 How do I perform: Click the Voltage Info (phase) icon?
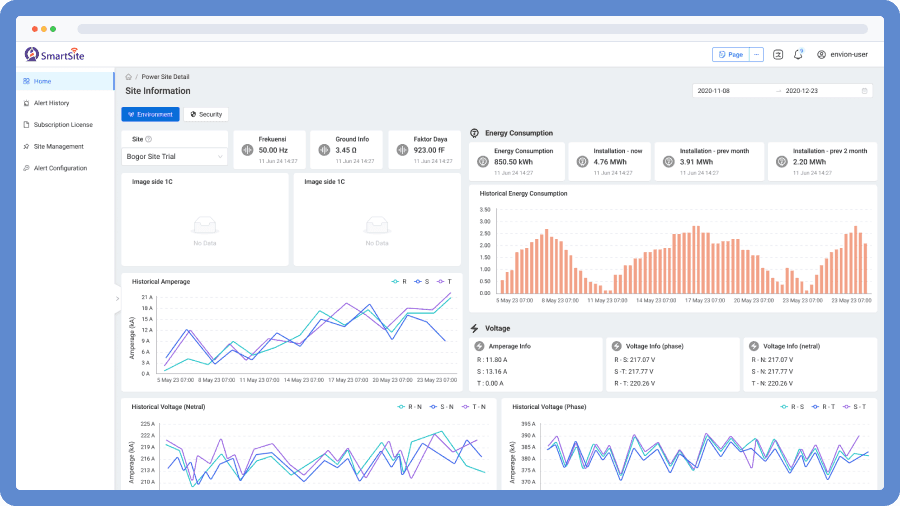616,346
